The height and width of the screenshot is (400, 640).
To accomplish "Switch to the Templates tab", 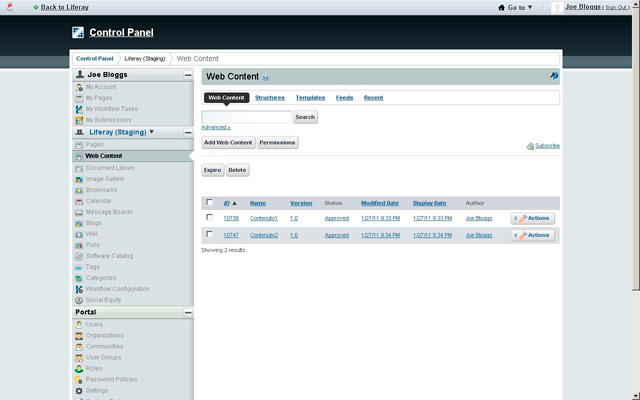I will [x=310, y=98].
